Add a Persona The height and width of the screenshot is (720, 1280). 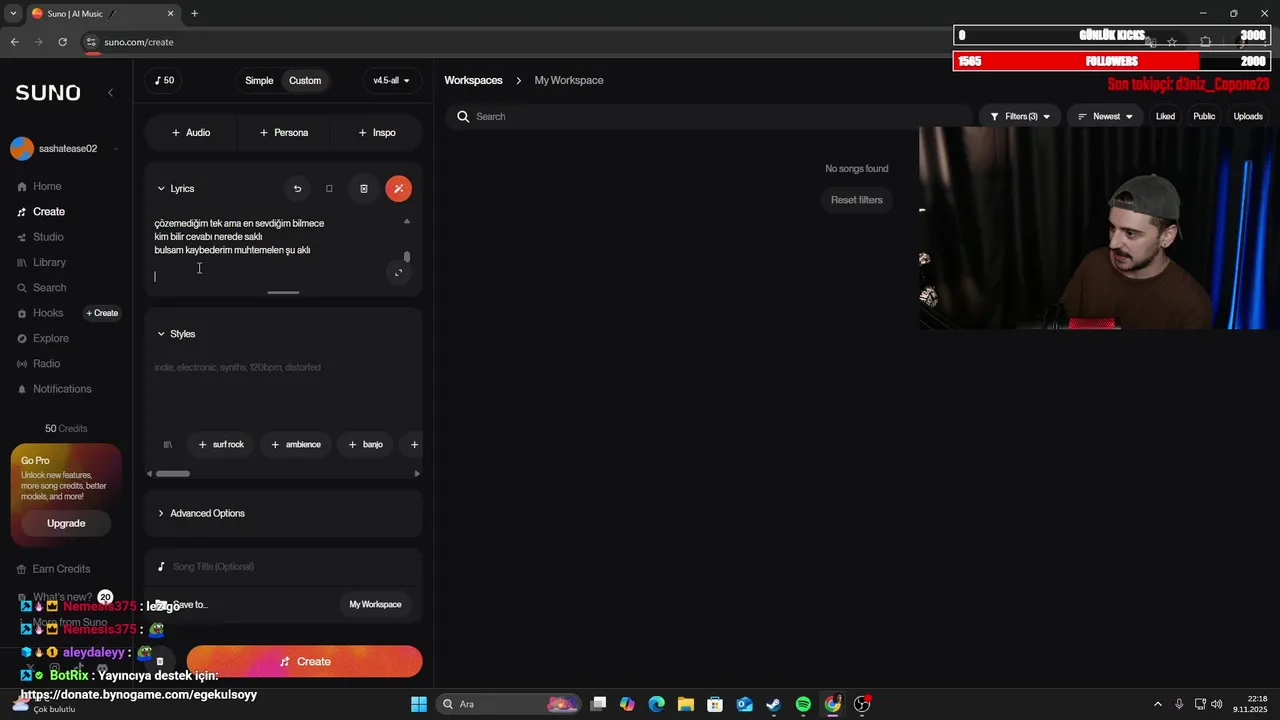point(284,132)
